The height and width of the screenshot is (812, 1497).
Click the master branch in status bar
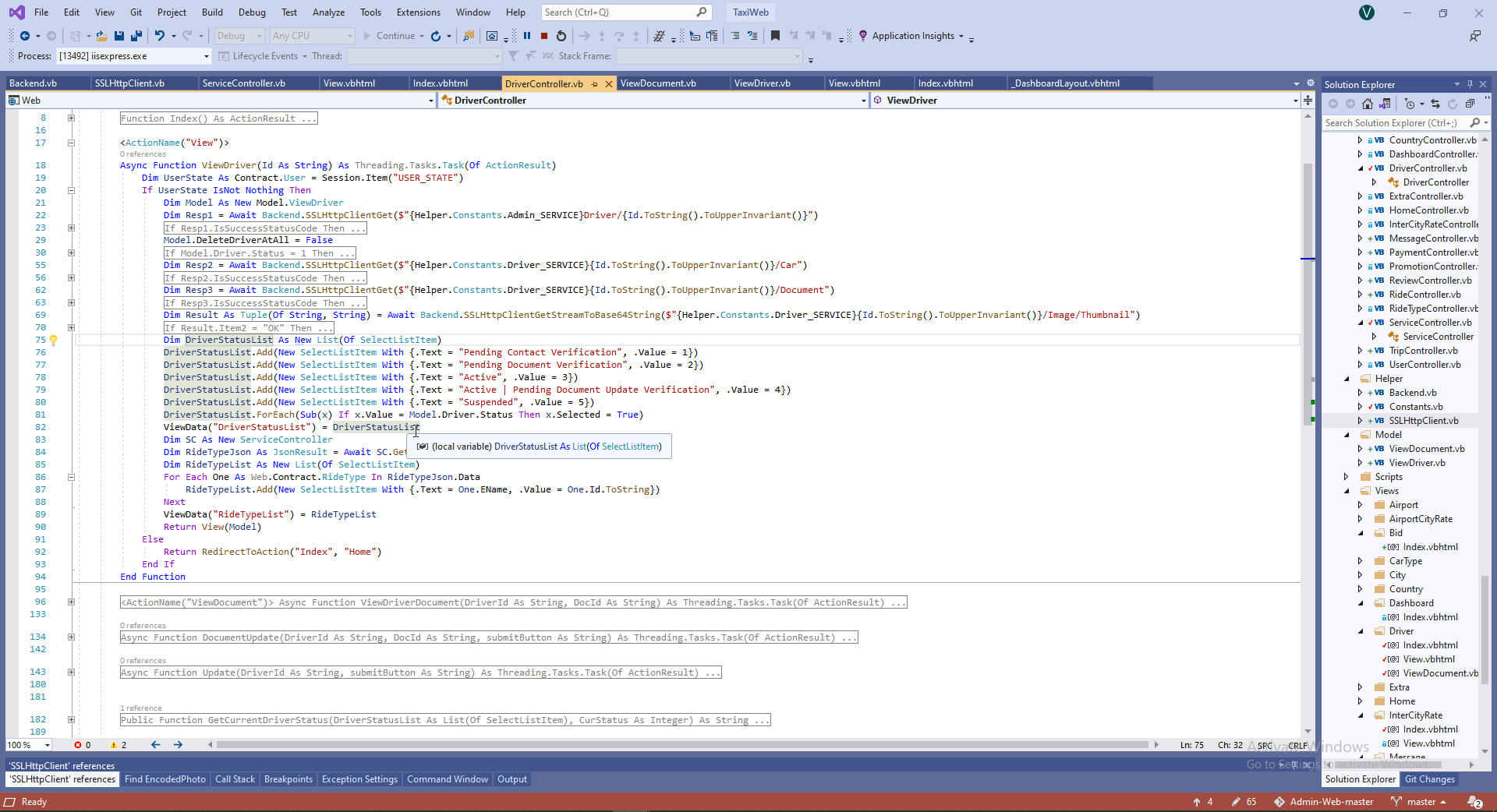1420,802
